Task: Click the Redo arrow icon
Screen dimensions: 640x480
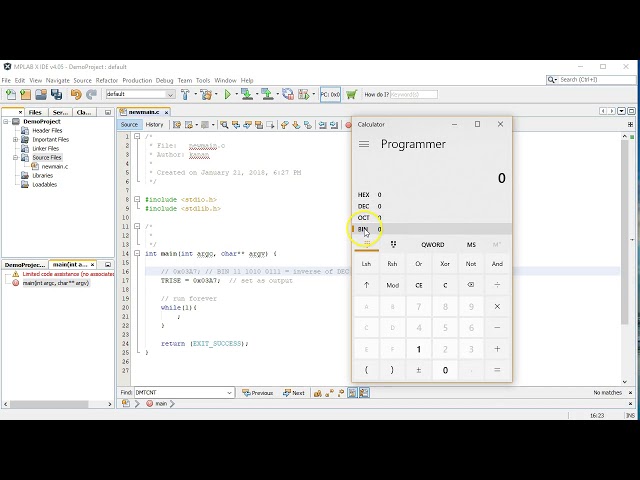Action: click(x=91, y=95)
